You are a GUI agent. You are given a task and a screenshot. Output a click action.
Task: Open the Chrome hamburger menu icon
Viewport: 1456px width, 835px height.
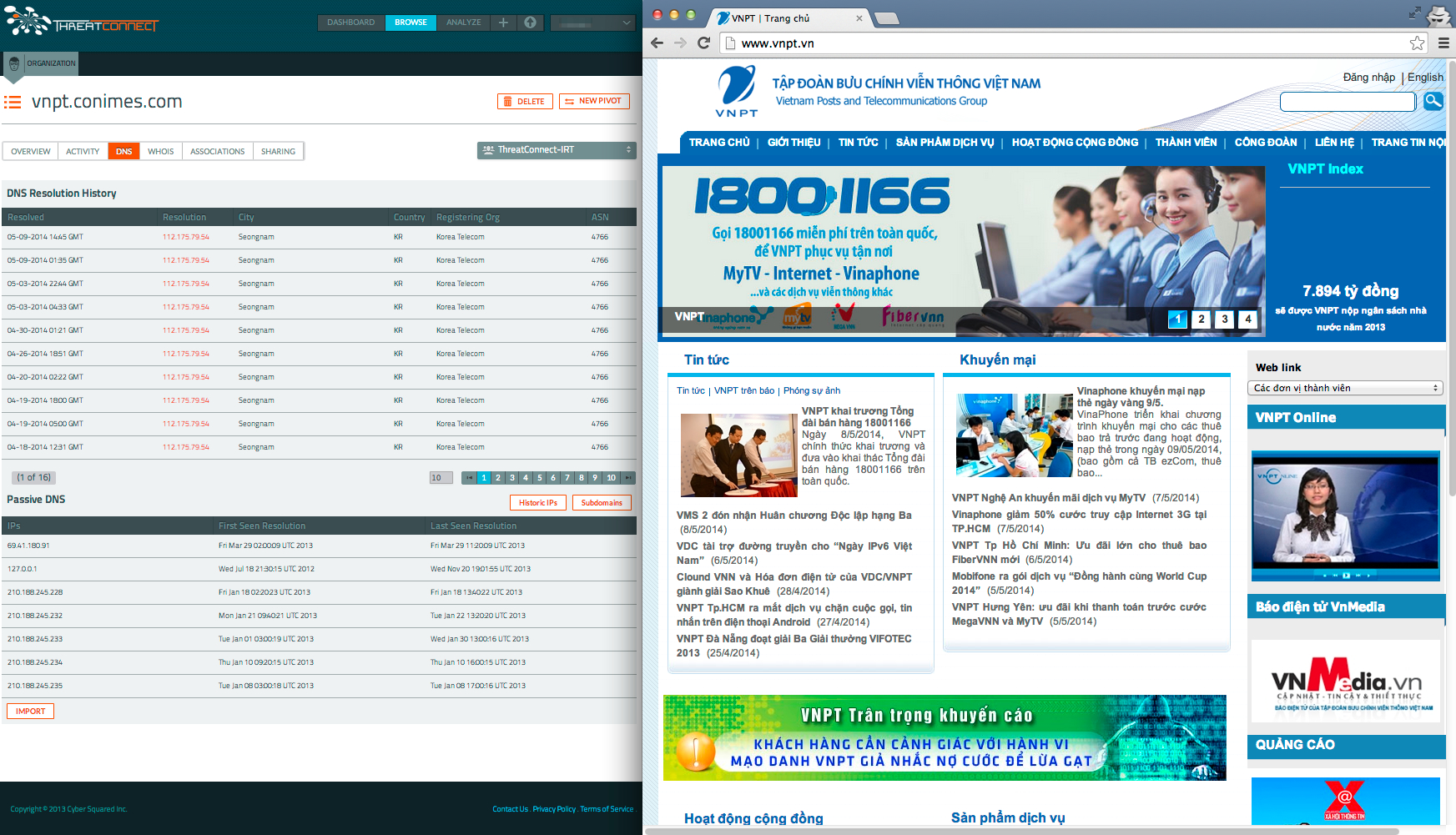point(1443,43)
